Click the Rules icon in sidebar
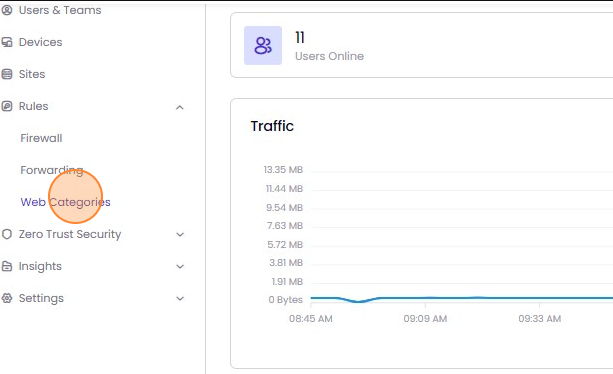This screenshot has height=374, width=613. (x=7, y=106)
